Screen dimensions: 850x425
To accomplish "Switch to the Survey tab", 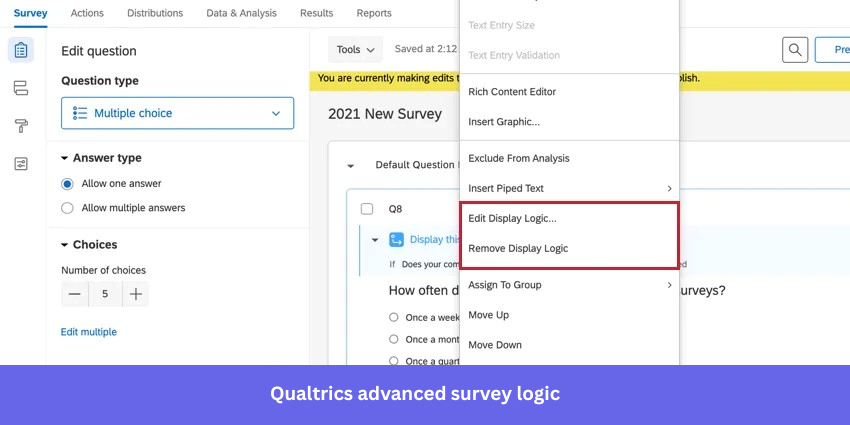I will point(30,13).
